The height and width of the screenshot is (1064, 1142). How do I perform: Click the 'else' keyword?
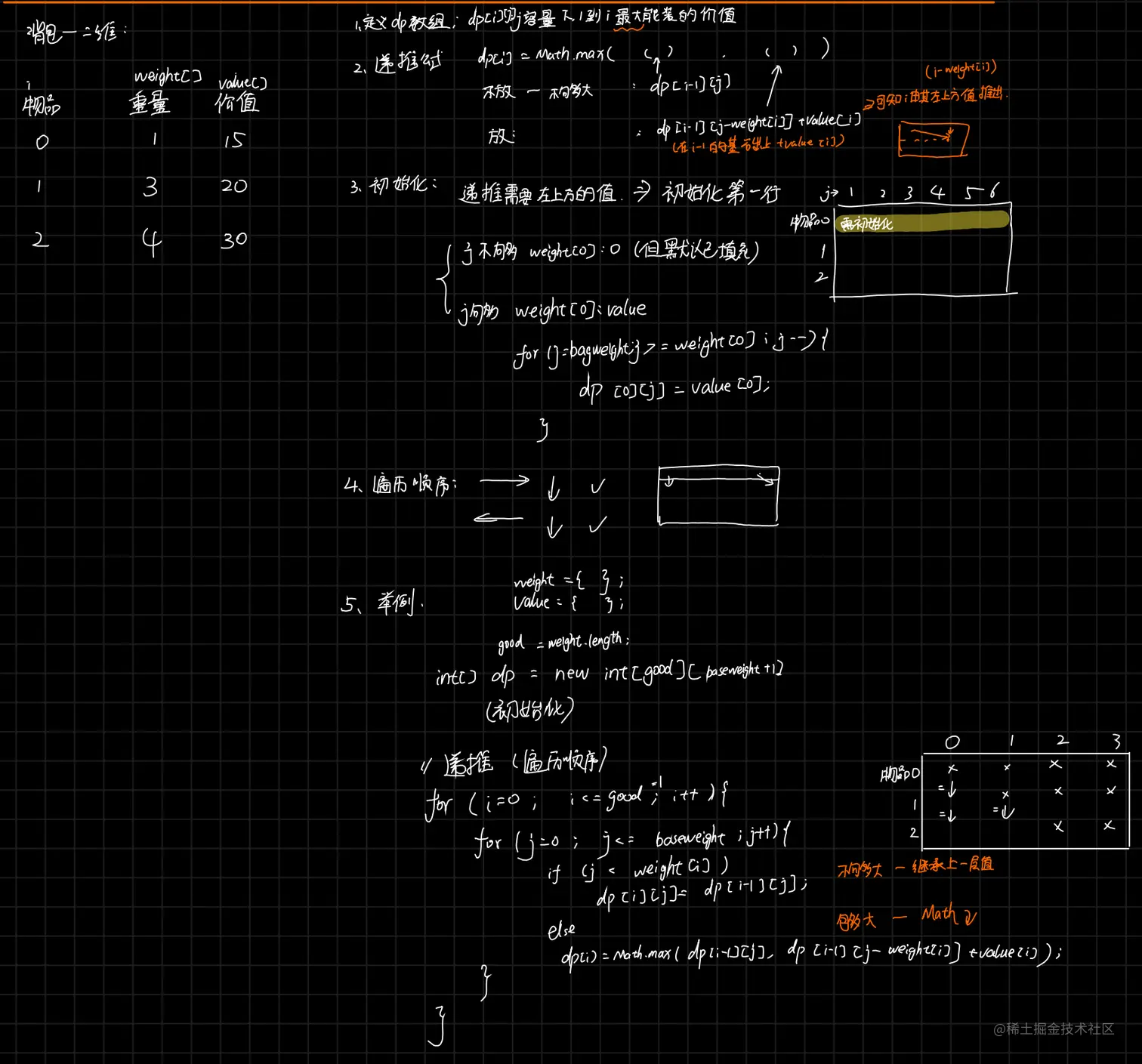562,930
